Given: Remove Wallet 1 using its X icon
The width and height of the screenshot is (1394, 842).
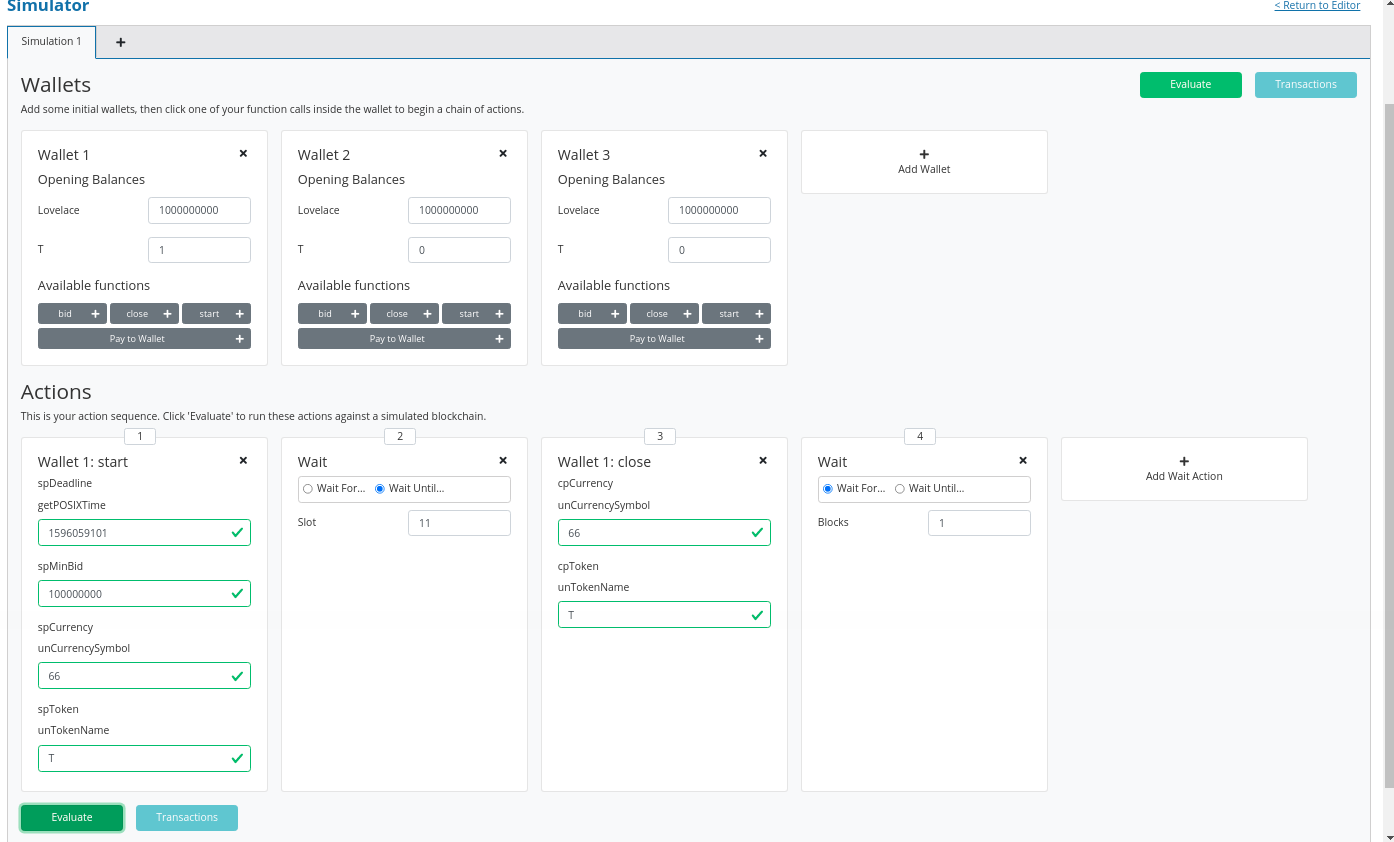Looking at the screenshot, I should (x=243, y=154).
